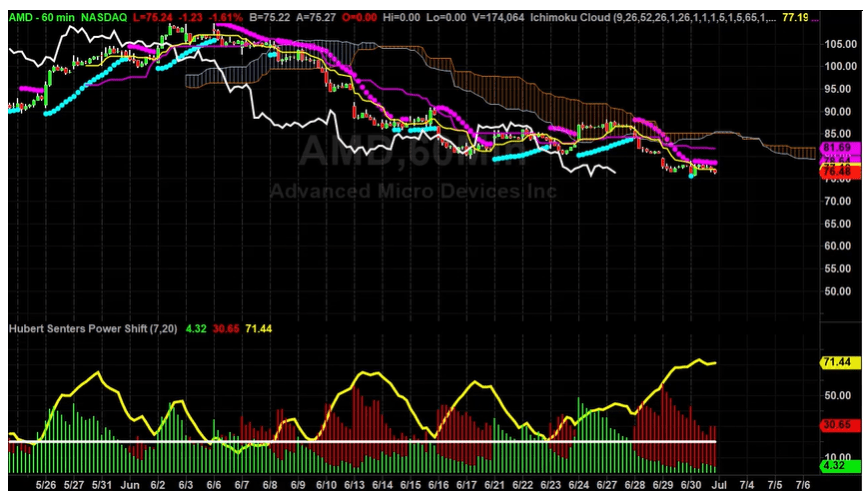Click the 6/13 date on time axis

pyautogui.click(x=354, y=485)
